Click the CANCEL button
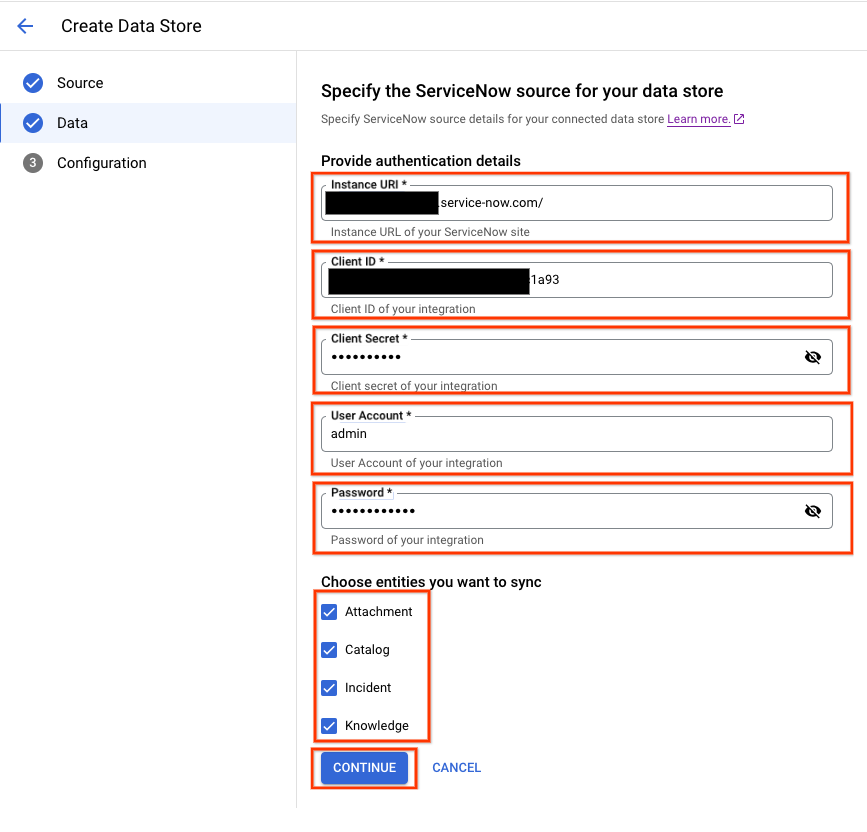Screen dimensions: 867x832 (x=456, y=768)
